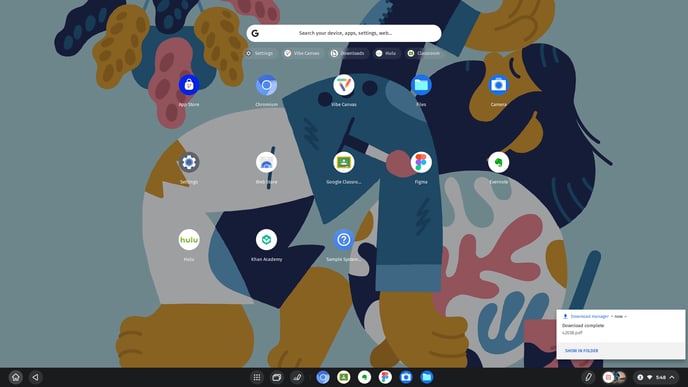The height and width of the screenshot is (387, 688).
Task: Click the Home button on the shelf
Action: [16, 377]
